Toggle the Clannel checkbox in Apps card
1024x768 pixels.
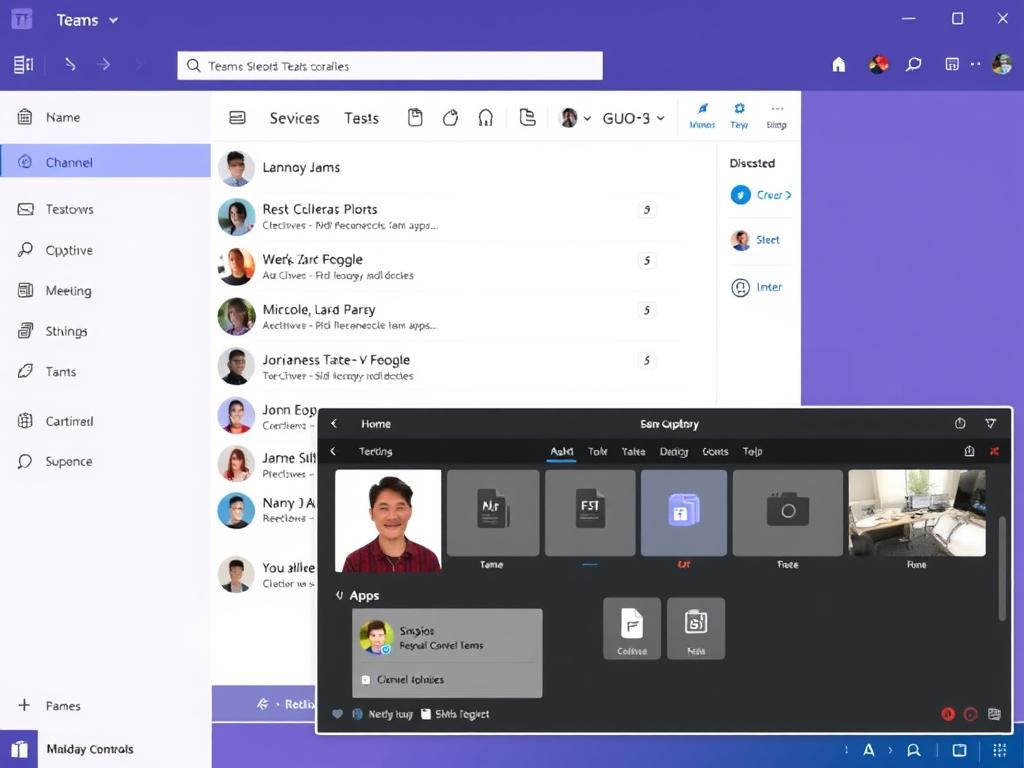(366, 679)
